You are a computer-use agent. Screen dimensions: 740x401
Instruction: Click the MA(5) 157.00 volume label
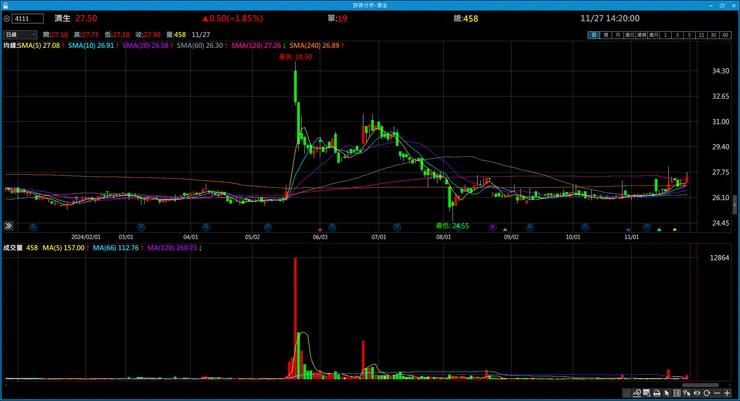66,248
